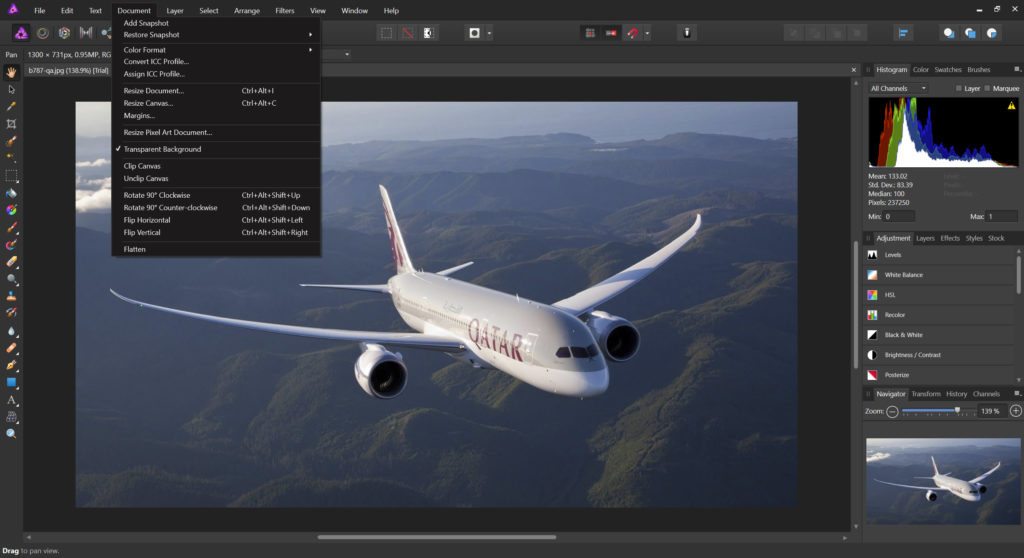Select the Paint Brush tool

[11, 227]
